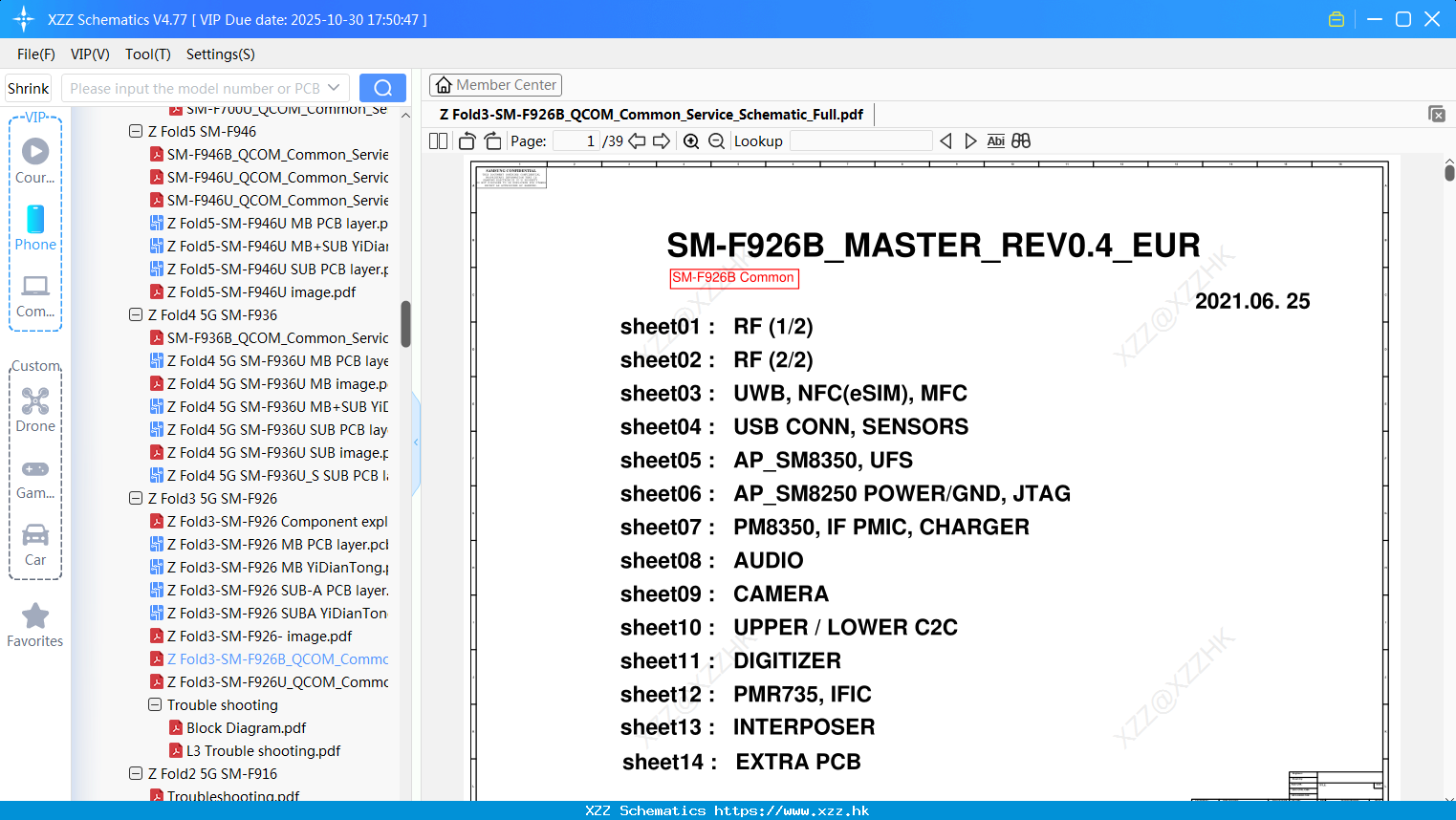Open the model number dropdown

click(x=334, y=88)
